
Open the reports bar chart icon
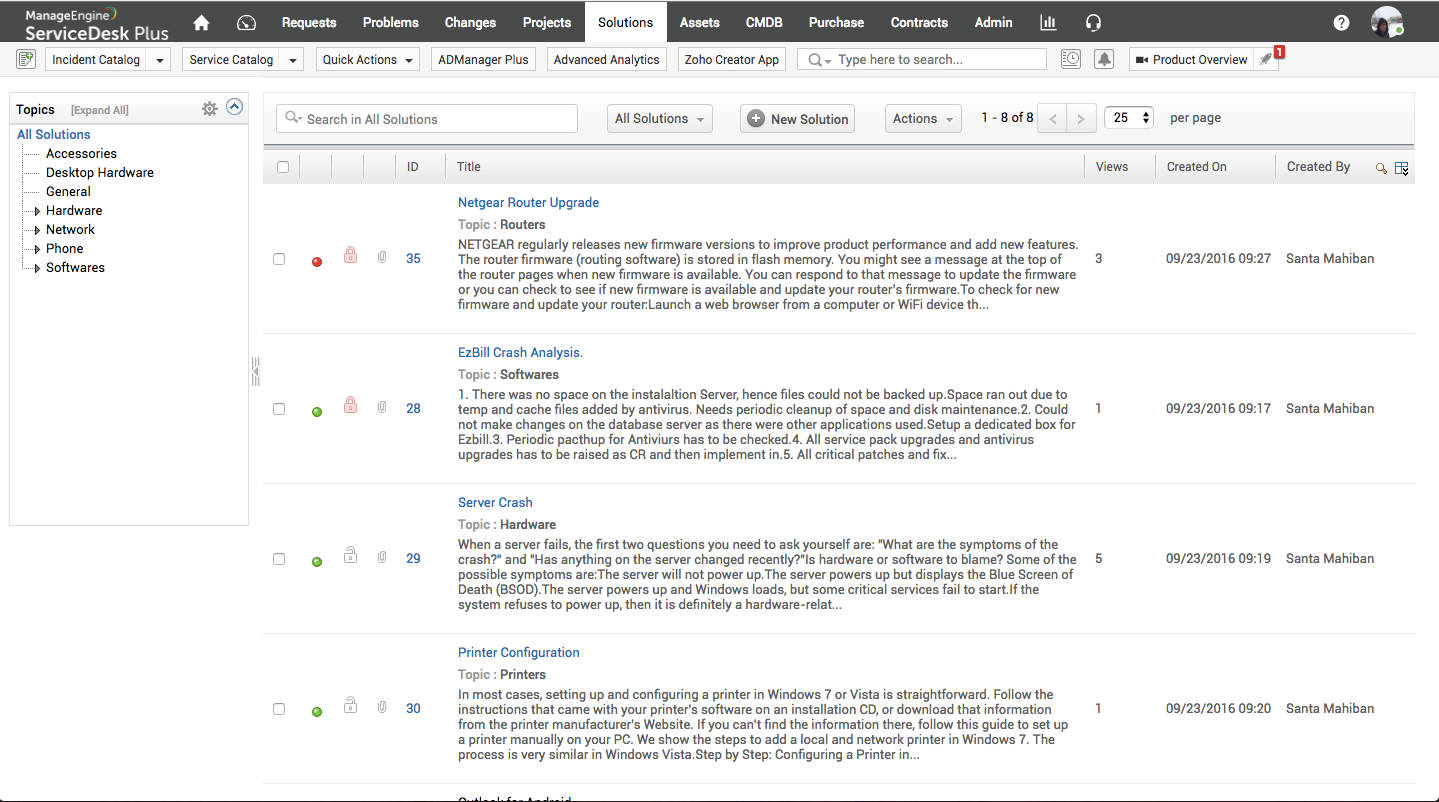pos(1047,22)
